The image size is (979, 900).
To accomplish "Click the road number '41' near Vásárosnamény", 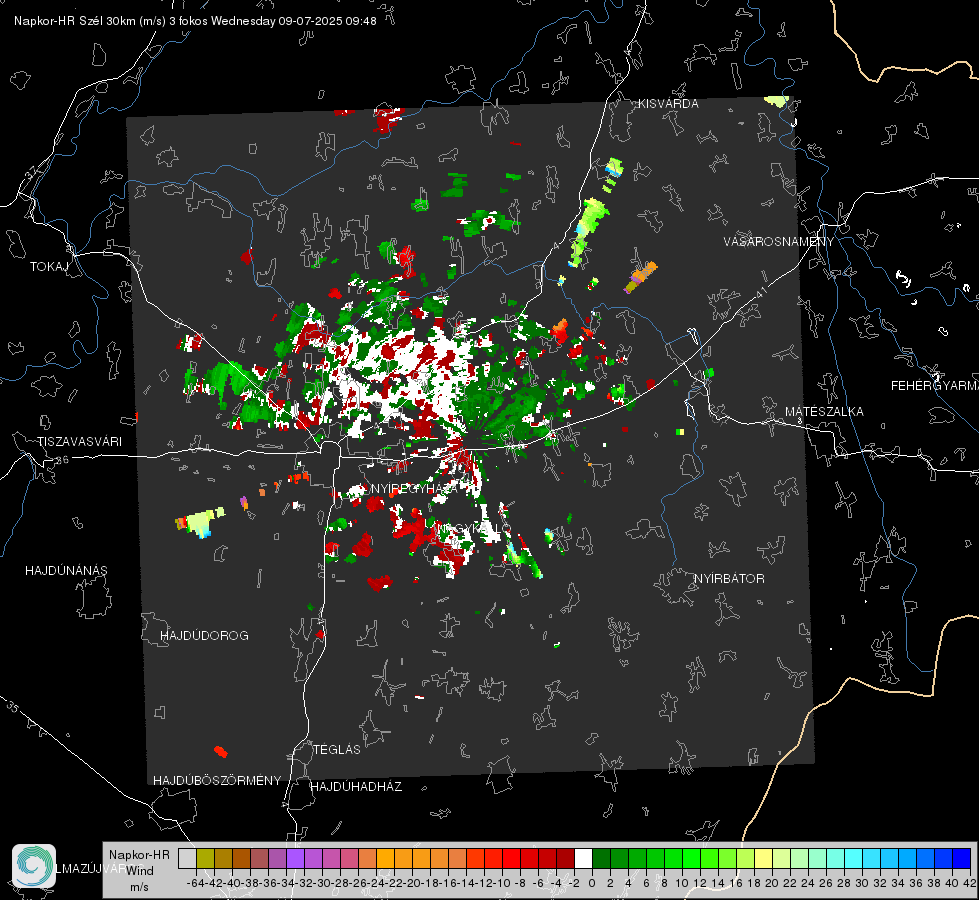I will 761,292.
